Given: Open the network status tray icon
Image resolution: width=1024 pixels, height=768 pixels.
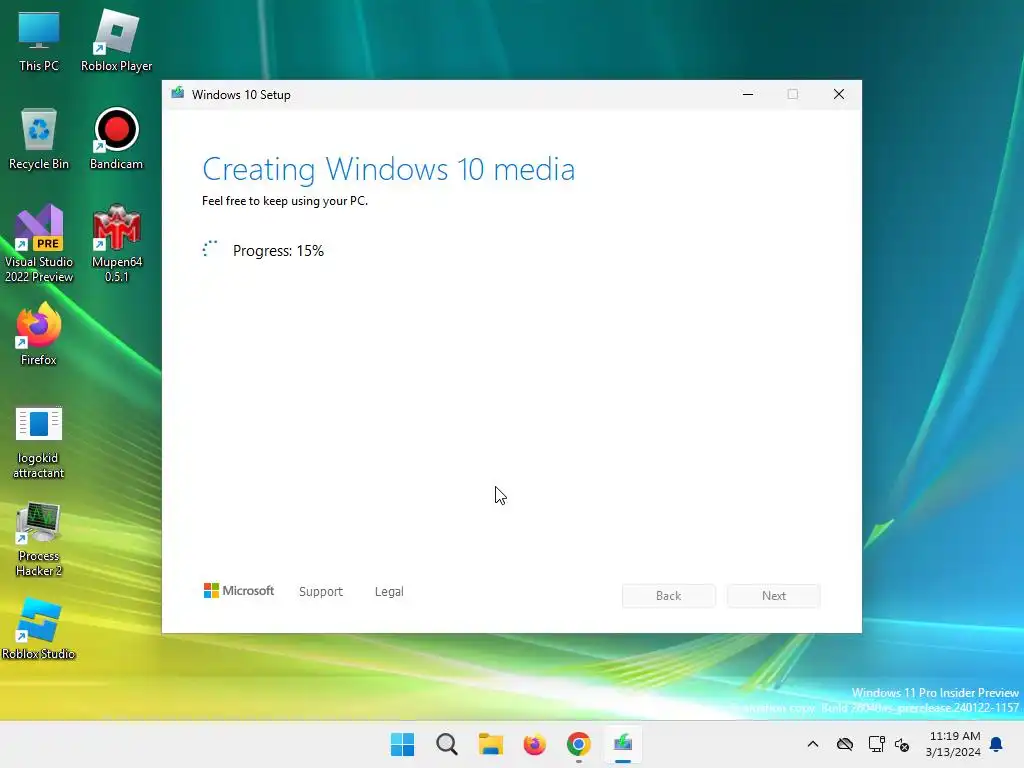Looking at the screenshot, I should coord(876,744).
